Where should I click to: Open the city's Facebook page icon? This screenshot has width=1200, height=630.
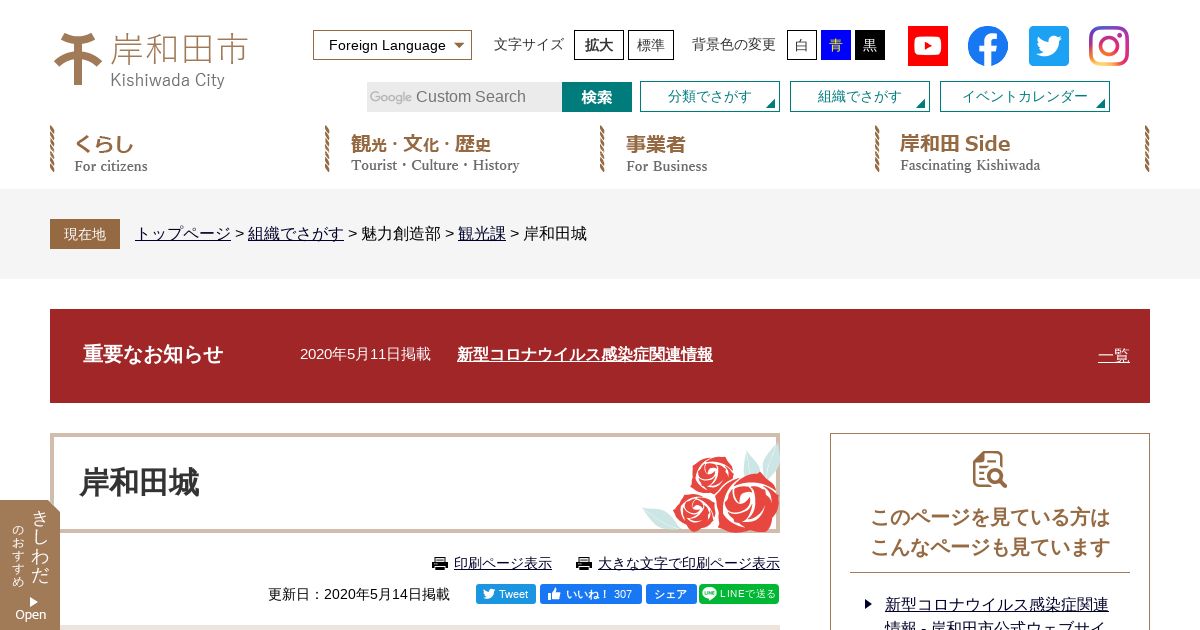(x=988, y=46)
